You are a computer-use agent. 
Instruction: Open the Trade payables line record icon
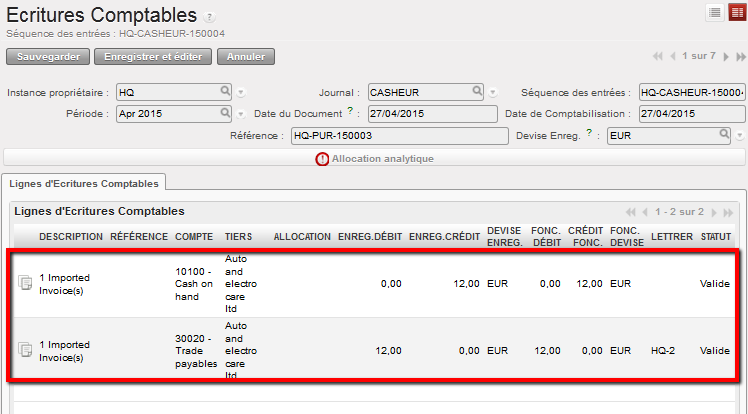26,349
